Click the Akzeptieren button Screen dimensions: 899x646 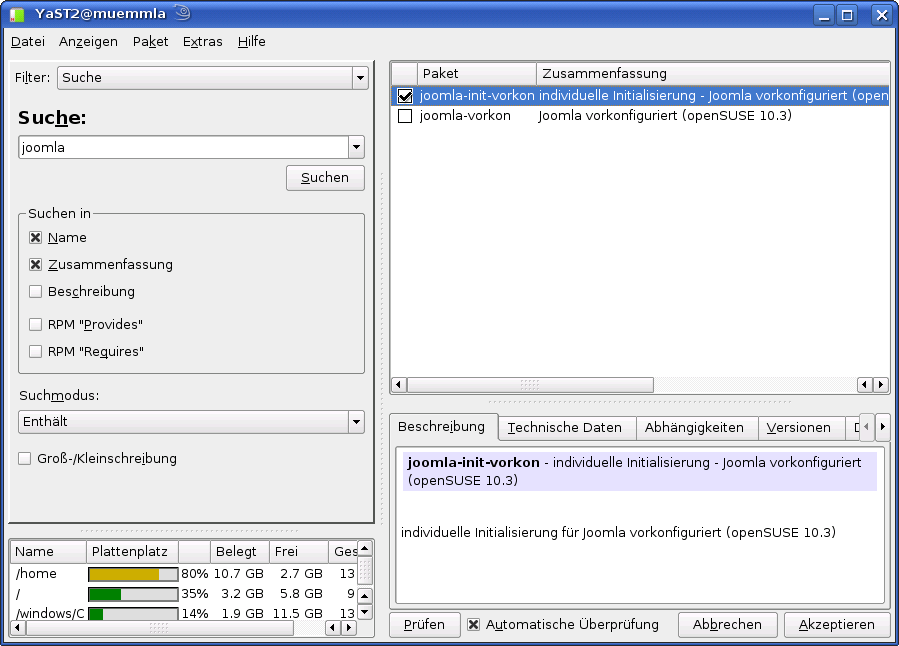pos(837,624)
